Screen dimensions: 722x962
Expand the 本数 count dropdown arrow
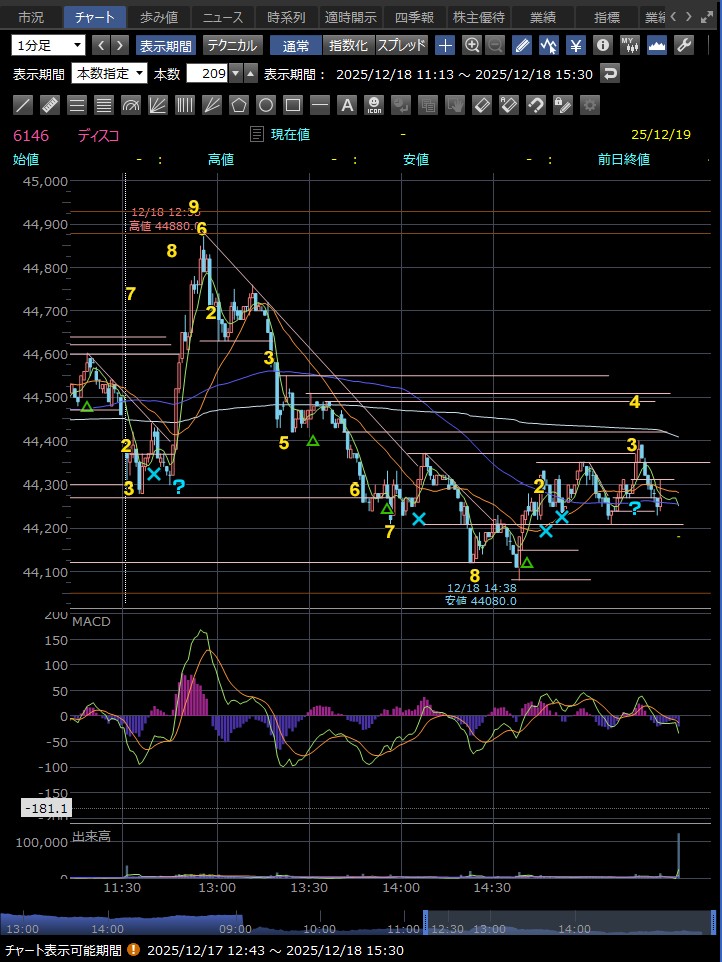pyautogui.click(x=235, y=74)
